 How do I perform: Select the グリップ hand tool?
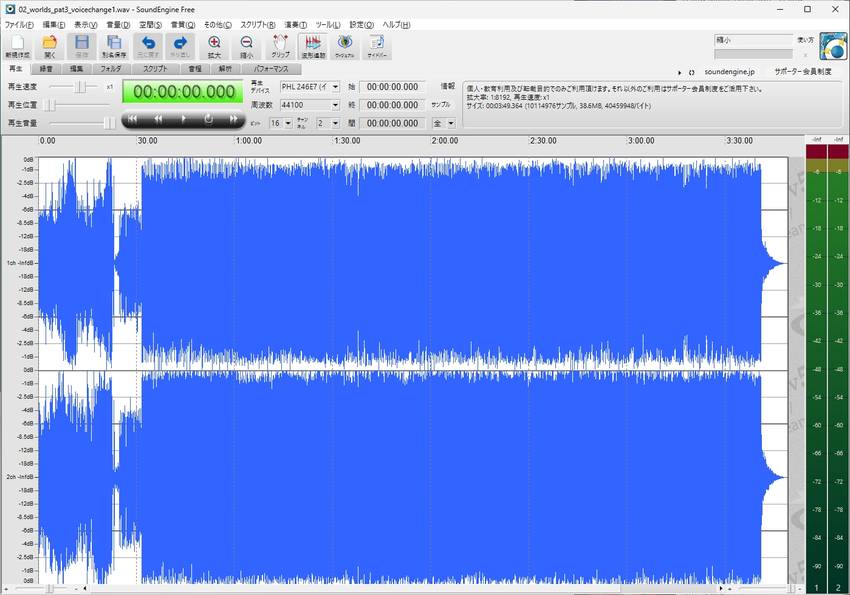pos(280,47)
